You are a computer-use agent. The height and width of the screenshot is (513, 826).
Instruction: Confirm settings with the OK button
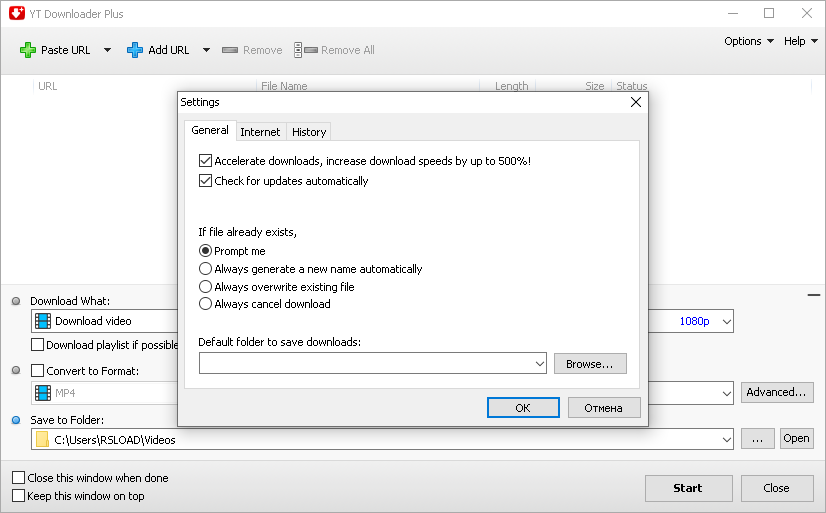[523, 408]
